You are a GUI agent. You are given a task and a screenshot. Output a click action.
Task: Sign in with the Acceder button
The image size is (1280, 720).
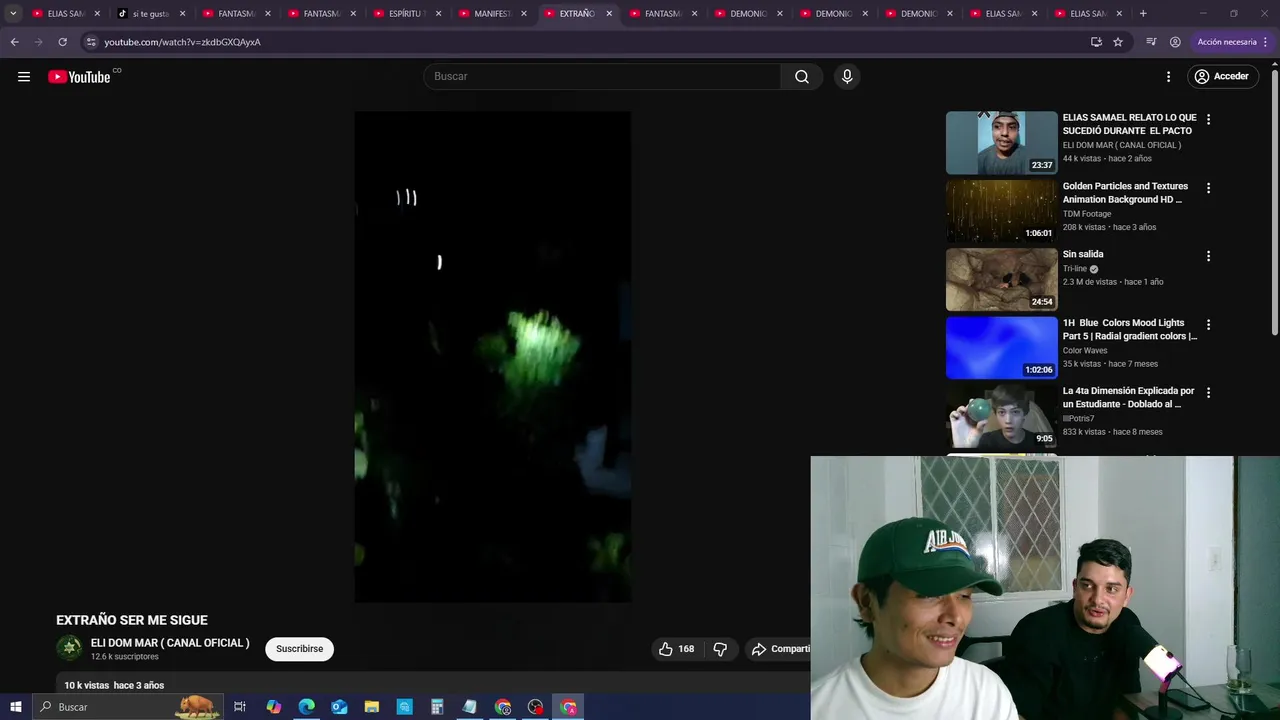[1221, 77]
